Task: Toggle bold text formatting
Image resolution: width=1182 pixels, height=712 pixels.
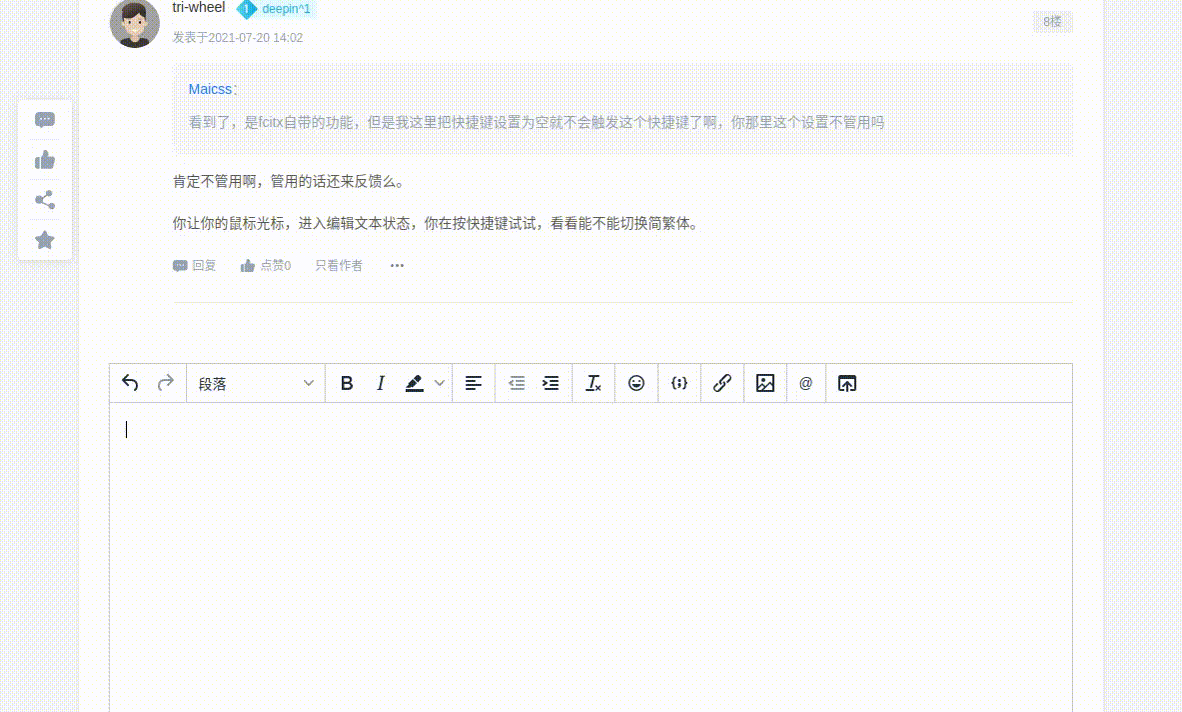Action: [347, 384]
